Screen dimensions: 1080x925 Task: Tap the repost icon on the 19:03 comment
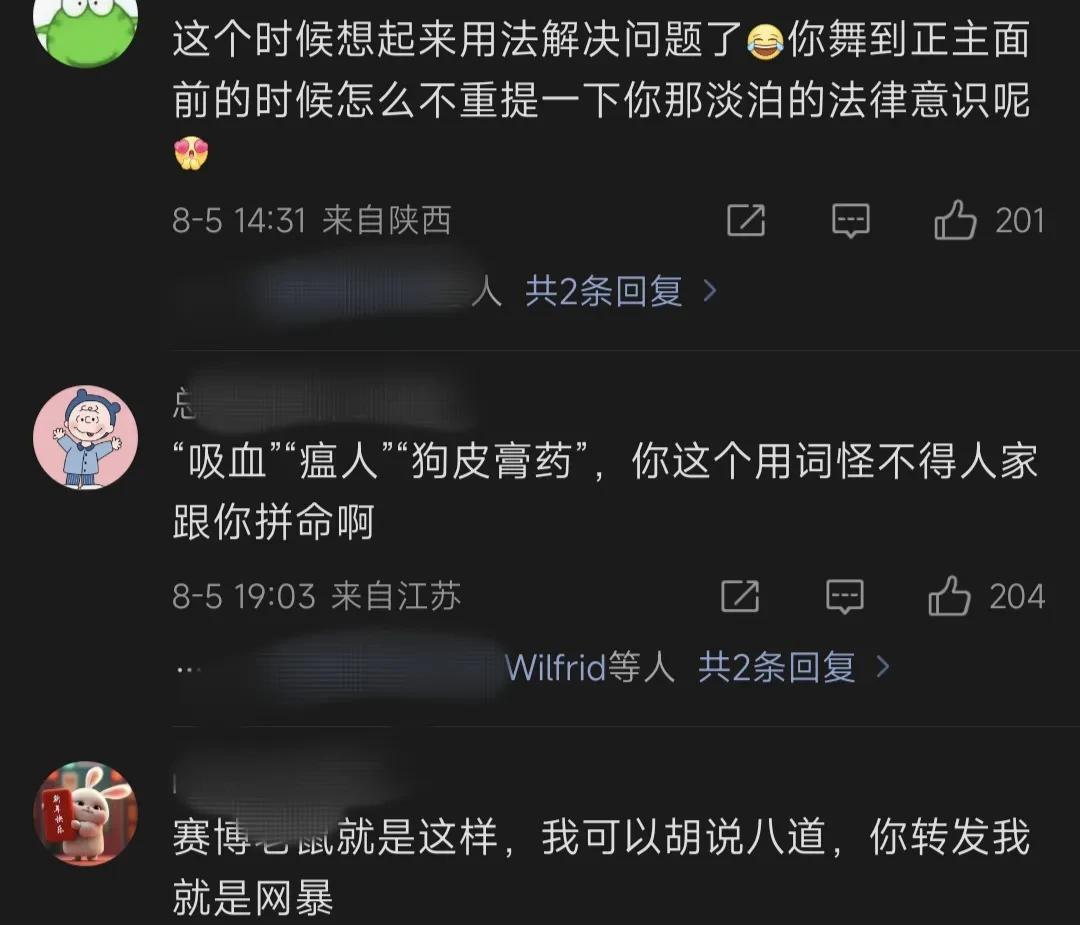(740, 596)
